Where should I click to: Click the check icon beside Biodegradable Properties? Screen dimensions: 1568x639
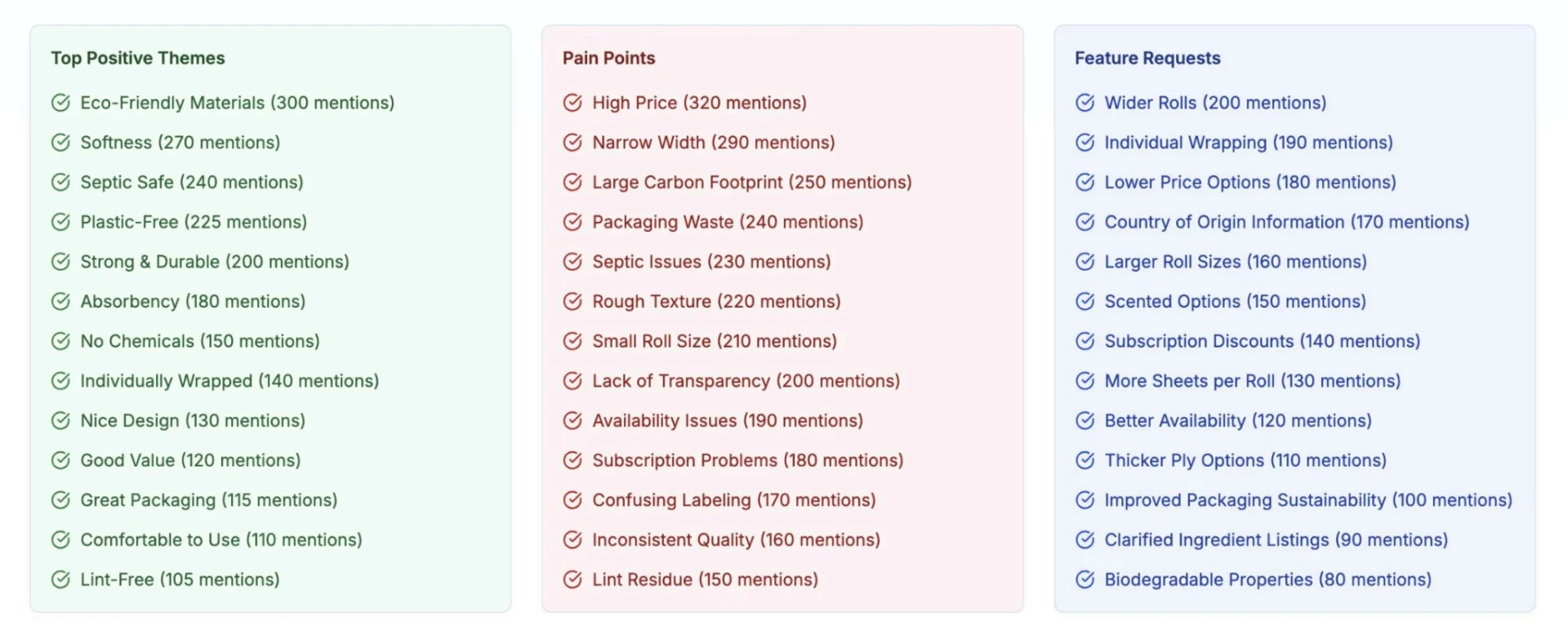coord(1085,579)
